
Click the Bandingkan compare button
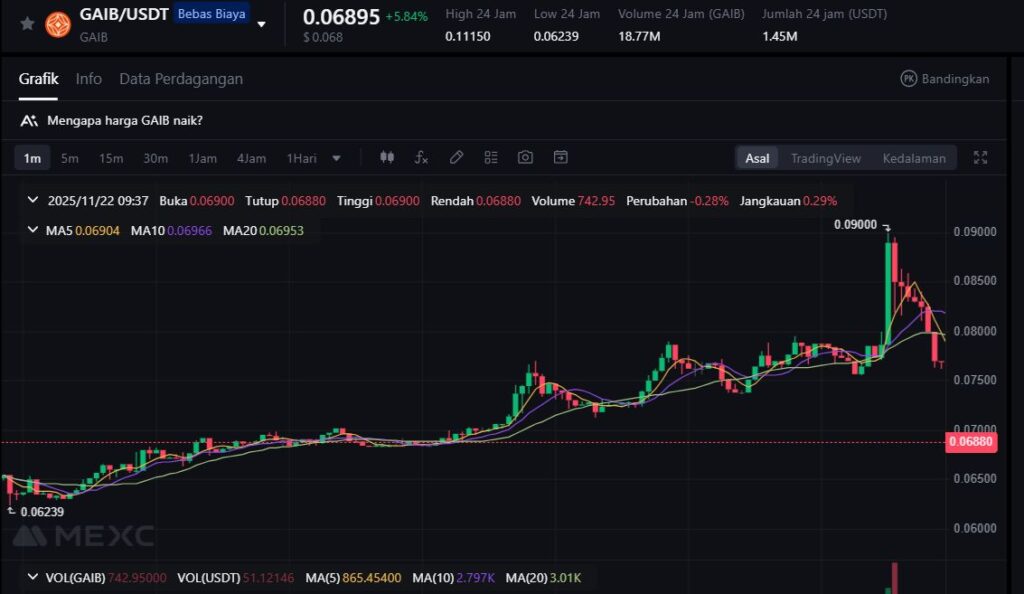(944, 79)
